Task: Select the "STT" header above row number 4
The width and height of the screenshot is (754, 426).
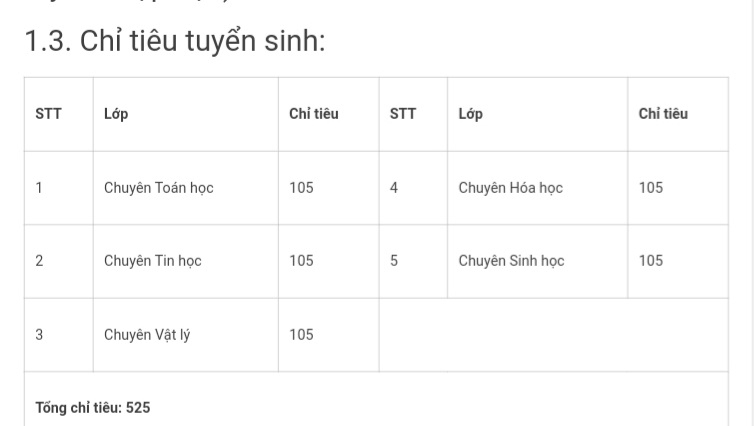Action: click(402, 114)
